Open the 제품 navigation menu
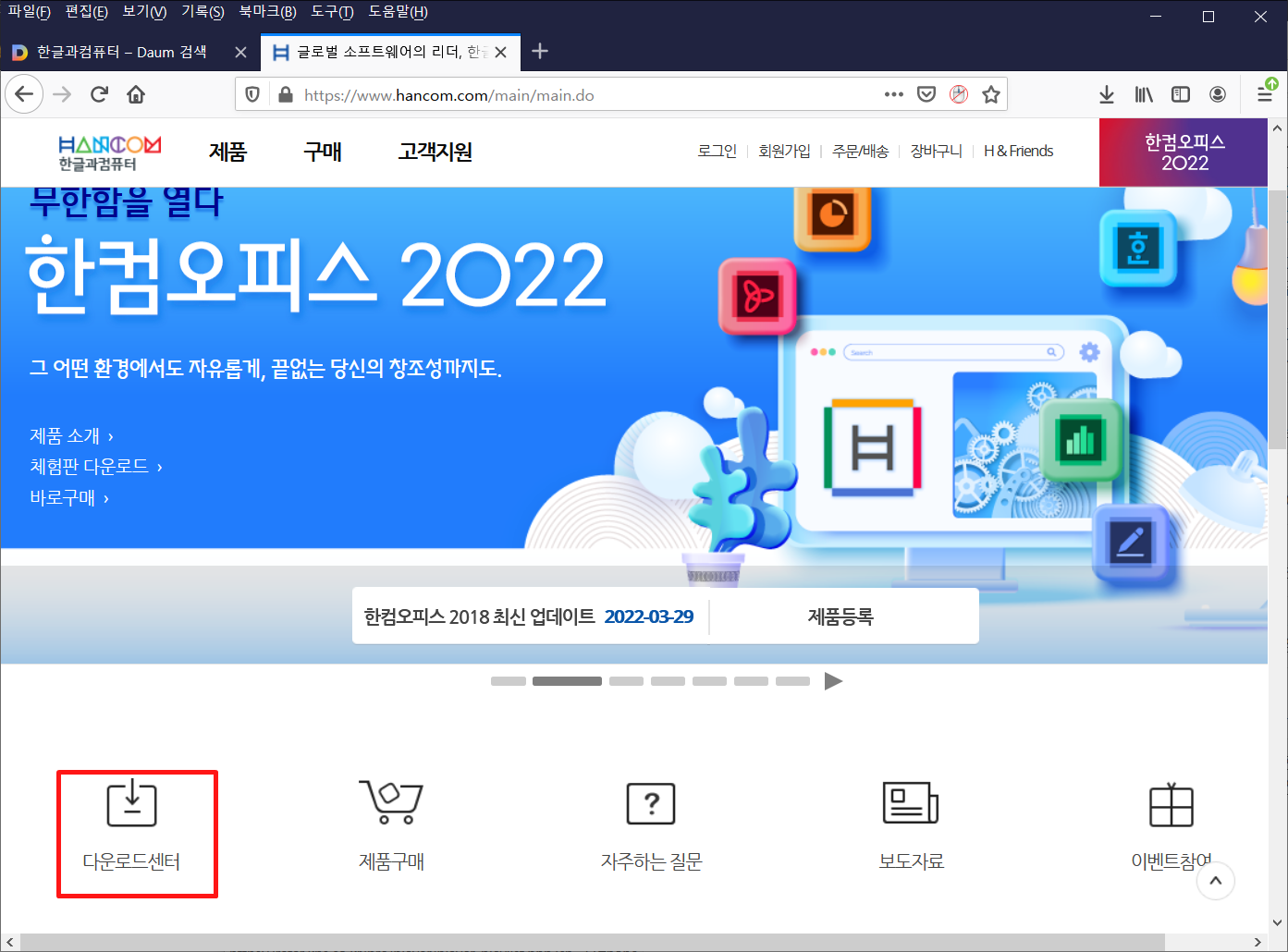1288x952 pixels. pos(227,152)
